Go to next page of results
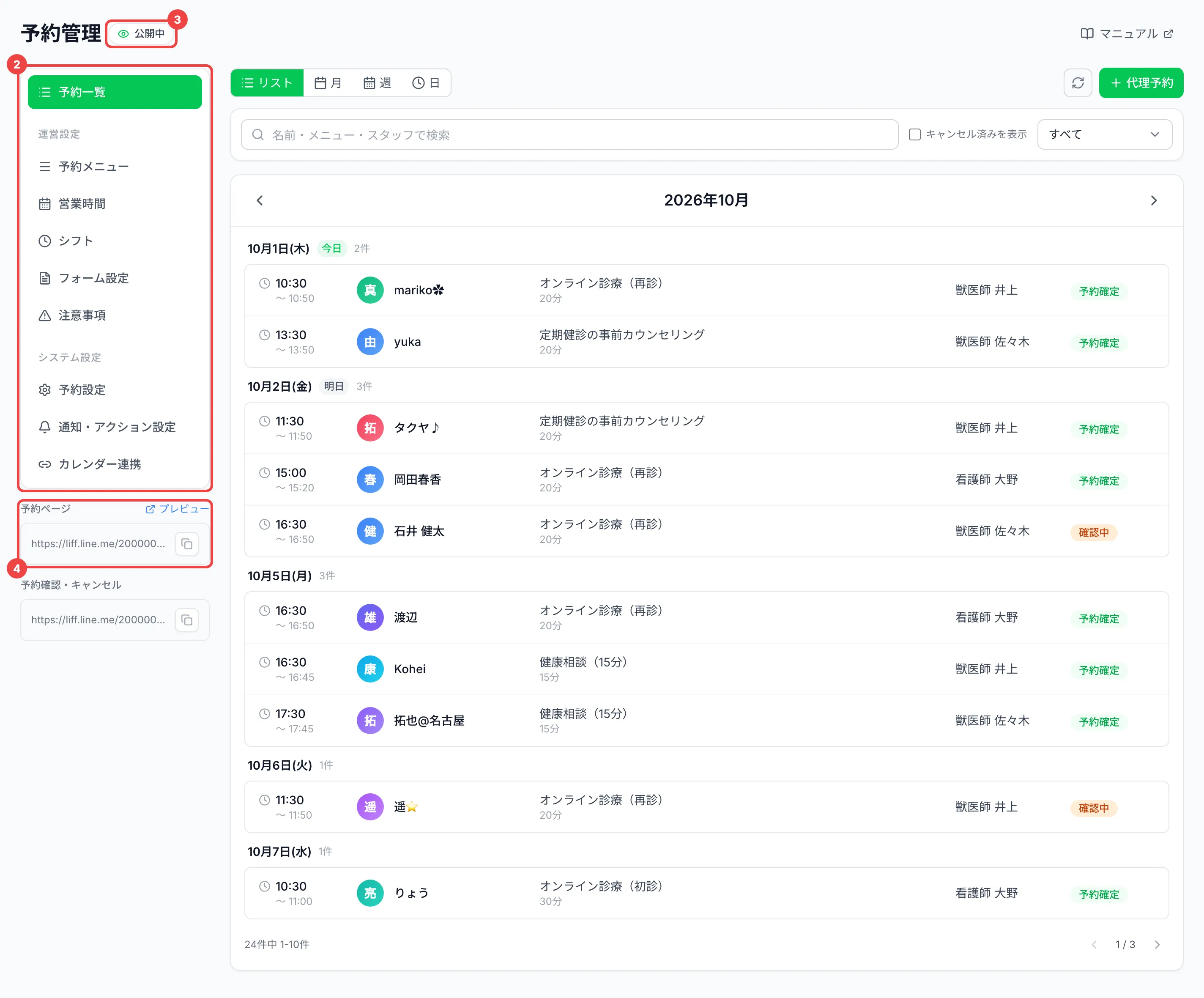Screen dimensions: 1204x998 (1157, 945)
